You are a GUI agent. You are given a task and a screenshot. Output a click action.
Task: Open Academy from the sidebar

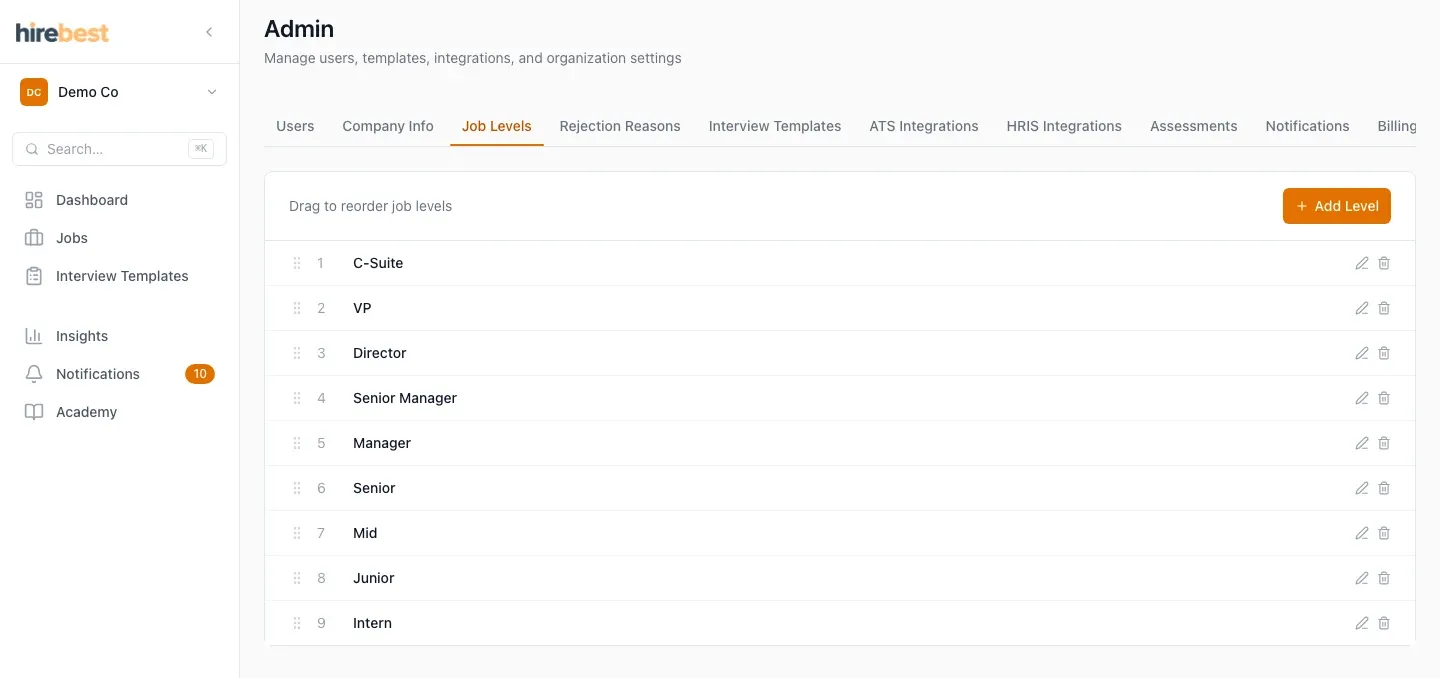[120, 412]
